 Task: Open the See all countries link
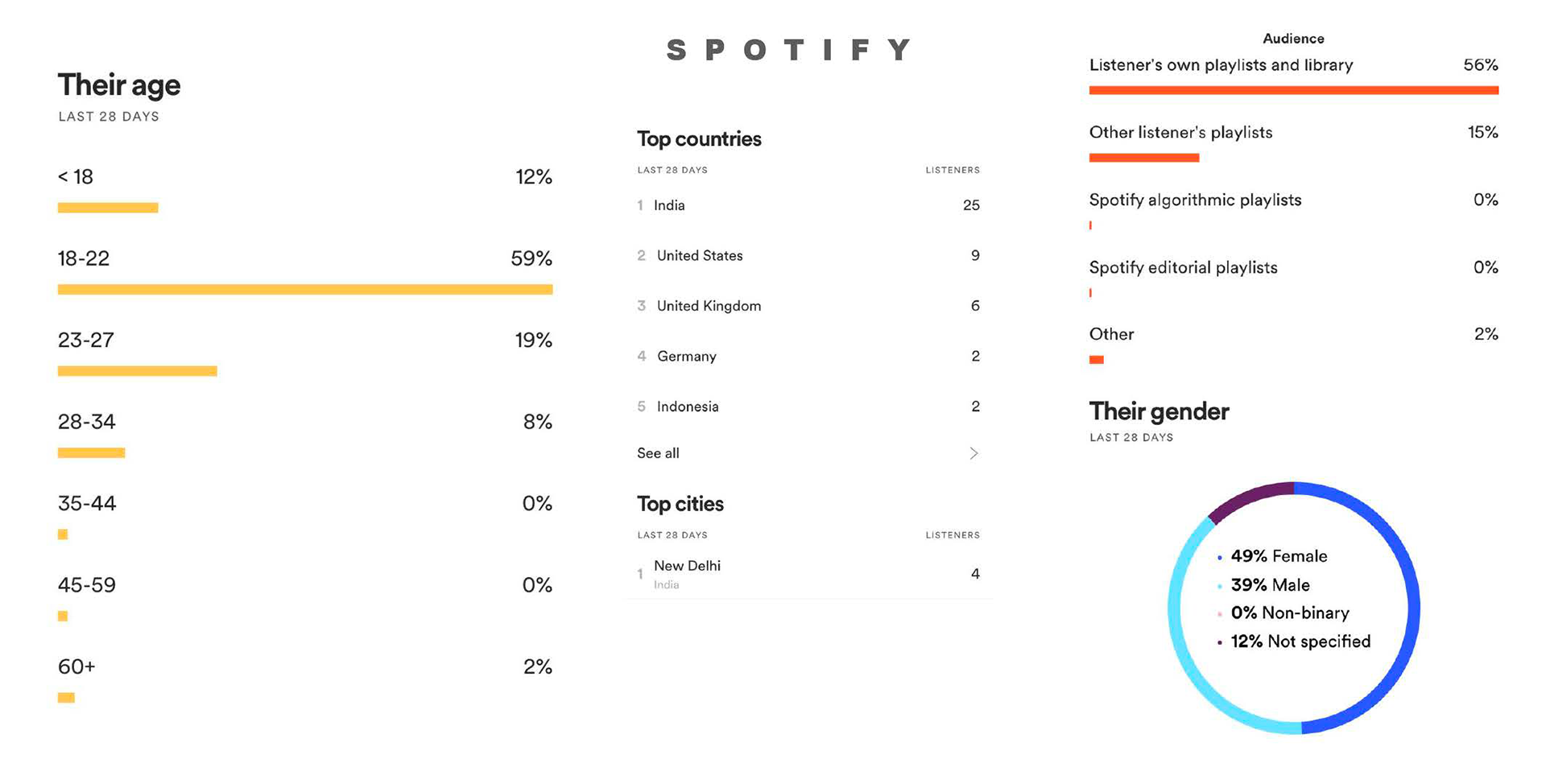(x=658, y=453)
